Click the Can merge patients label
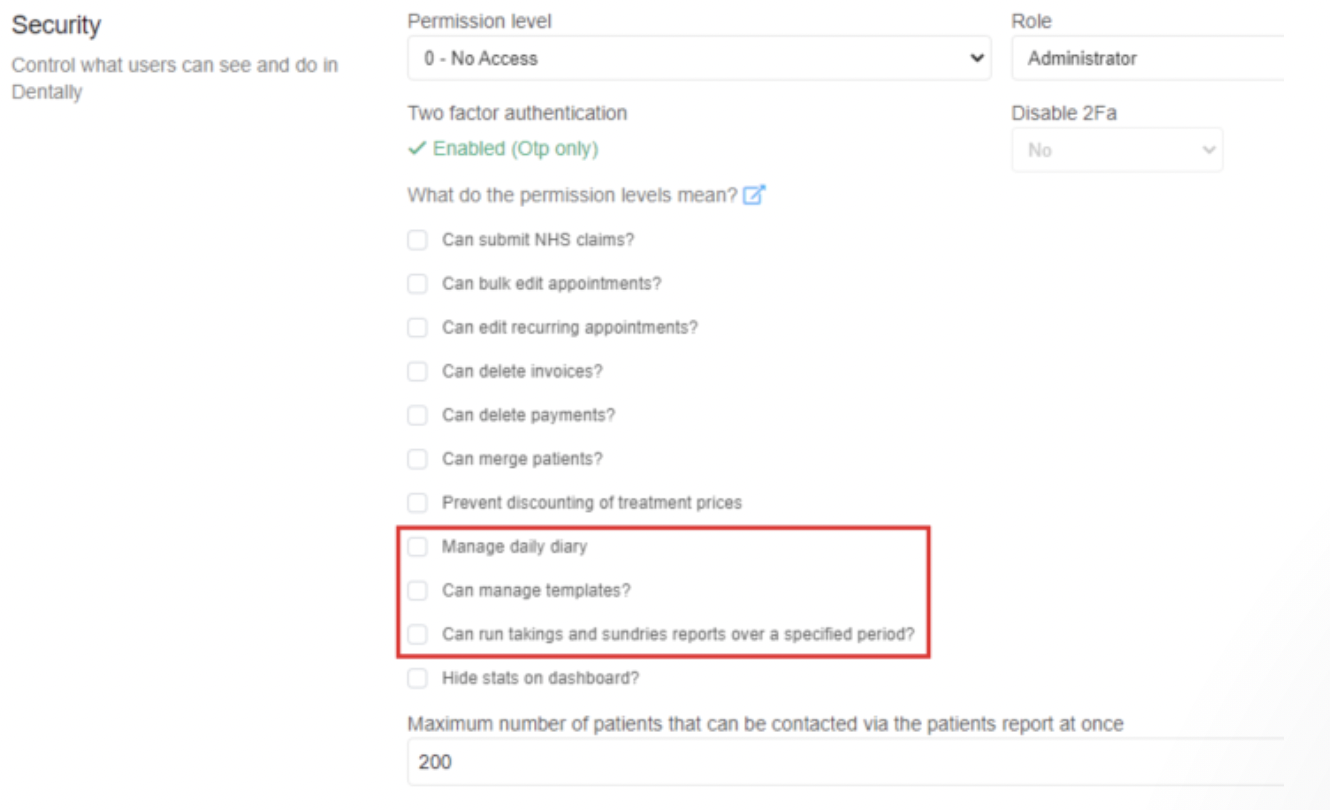Screen dimensions: 1330x810 coord(522,459)
